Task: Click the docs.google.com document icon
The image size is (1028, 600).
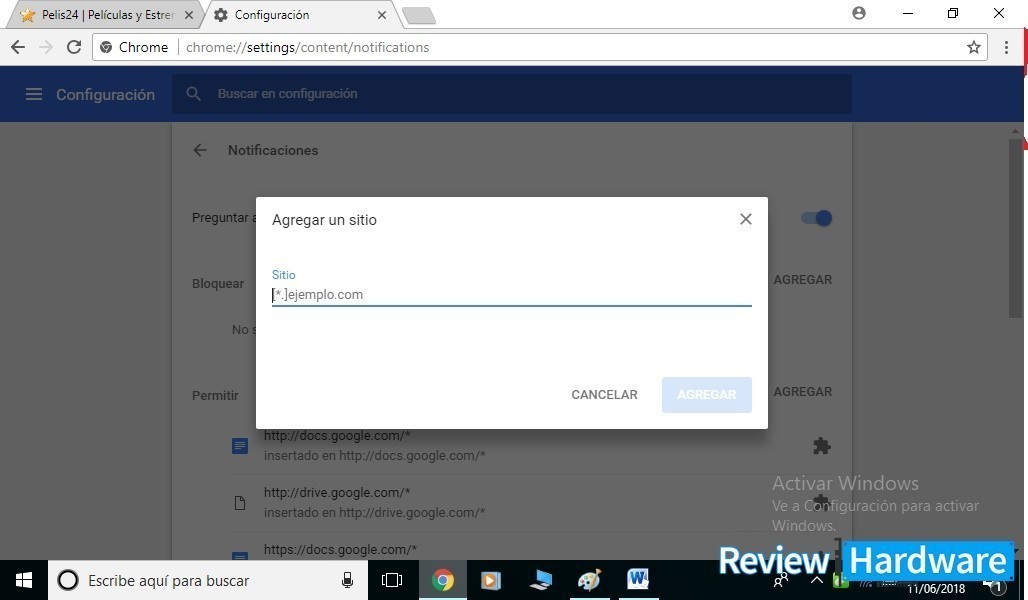Action: point(240,446)
